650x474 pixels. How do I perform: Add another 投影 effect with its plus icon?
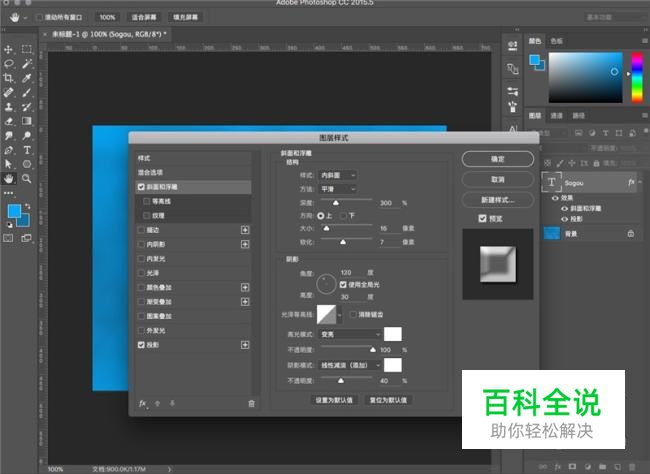pos(245,345)
